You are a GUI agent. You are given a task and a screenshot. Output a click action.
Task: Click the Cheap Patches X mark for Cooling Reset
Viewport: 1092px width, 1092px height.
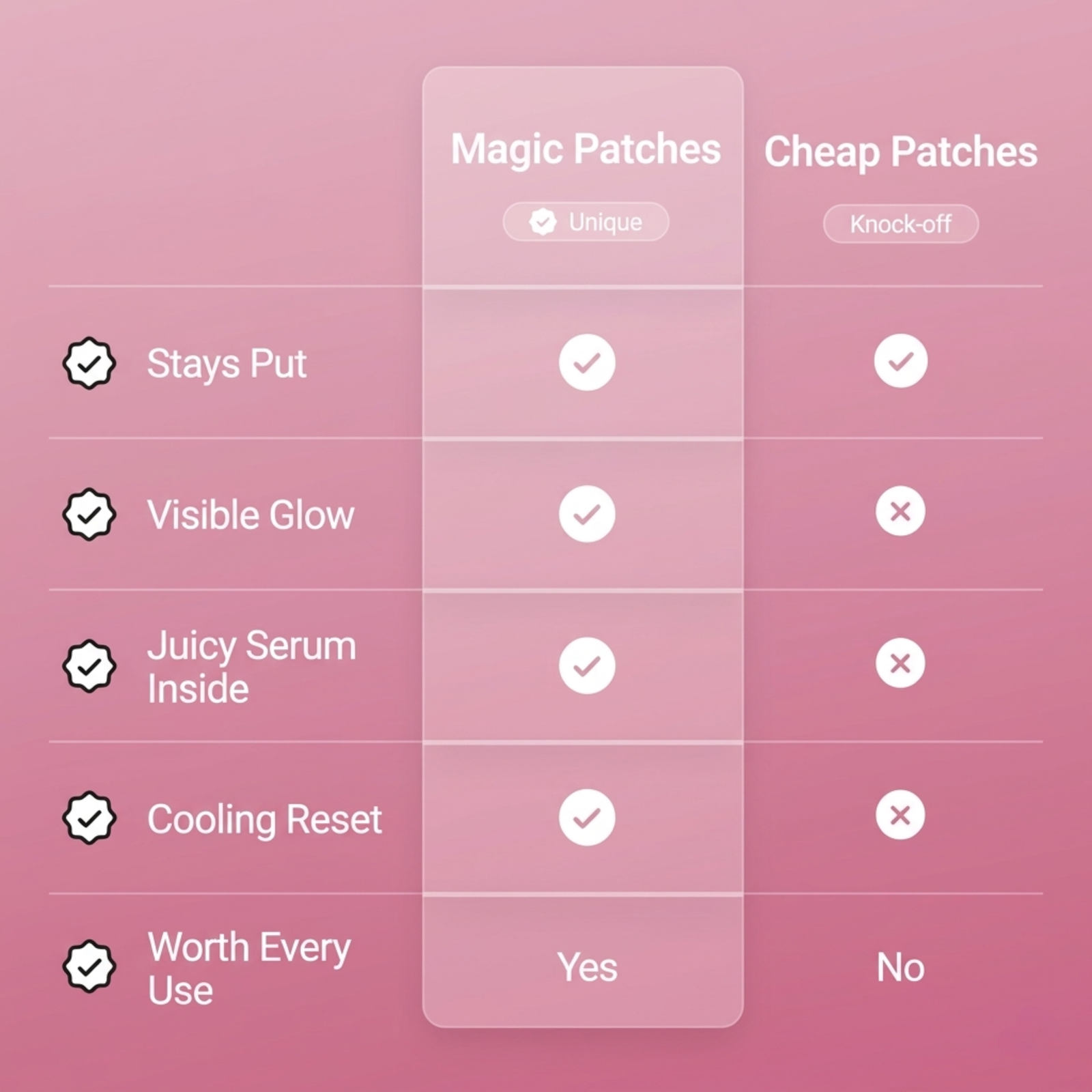pos(900,815)
